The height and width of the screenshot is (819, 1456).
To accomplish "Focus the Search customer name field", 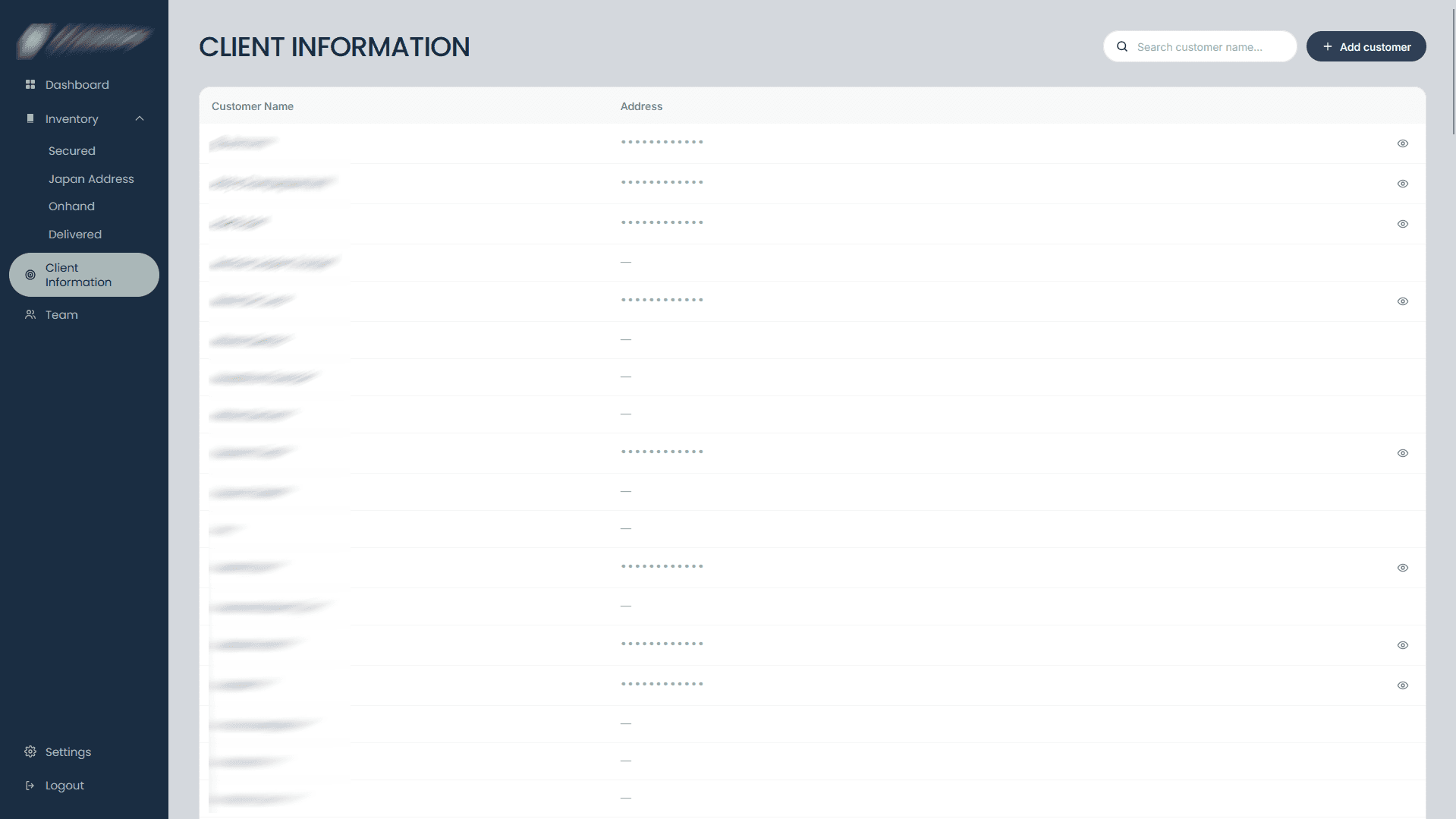I will coord(1200,46).
